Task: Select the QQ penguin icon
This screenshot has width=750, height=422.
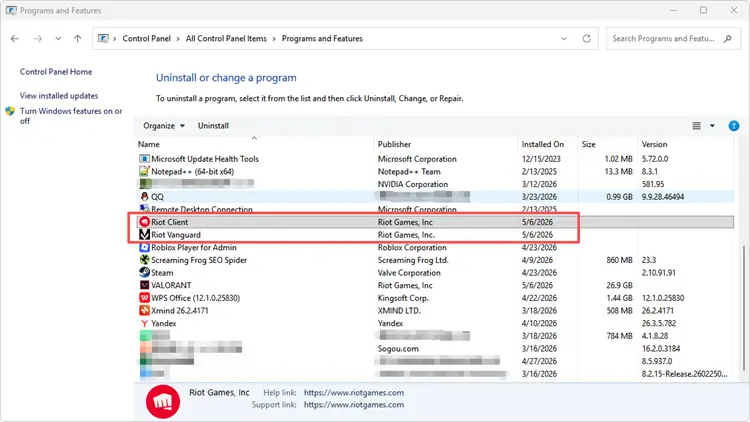Action: pyautogui.click(x=144, y=197)
